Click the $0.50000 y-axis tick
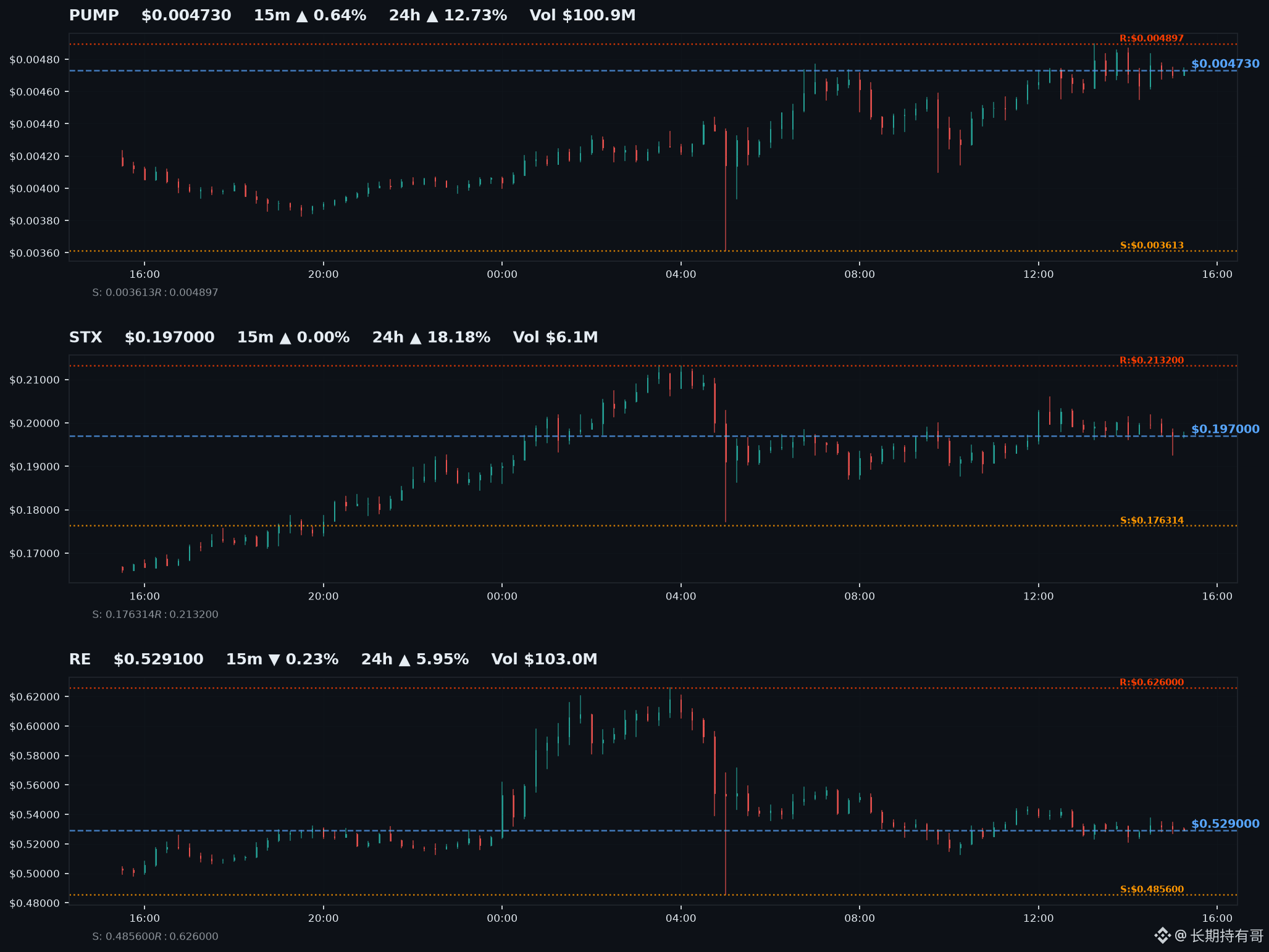 point(35,874)
